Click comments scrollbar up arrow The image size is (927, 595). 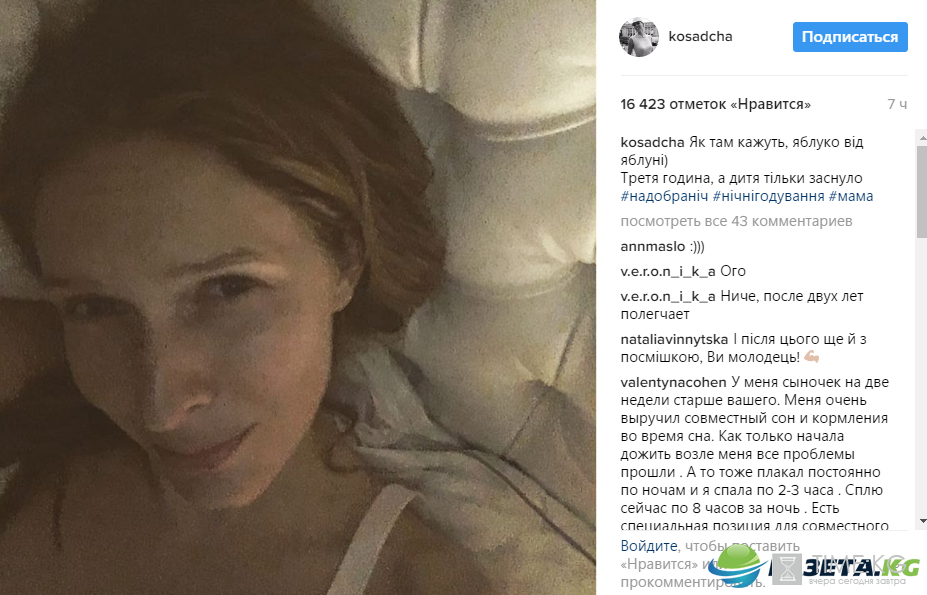point(922,137)
